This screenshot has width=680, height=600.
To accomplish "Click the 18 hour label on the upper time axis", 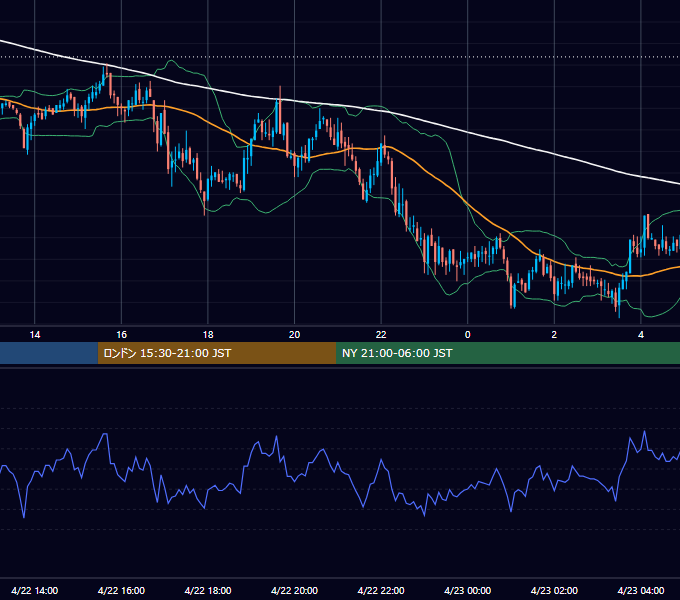I will pyautogui.click(x=208, y=335).
